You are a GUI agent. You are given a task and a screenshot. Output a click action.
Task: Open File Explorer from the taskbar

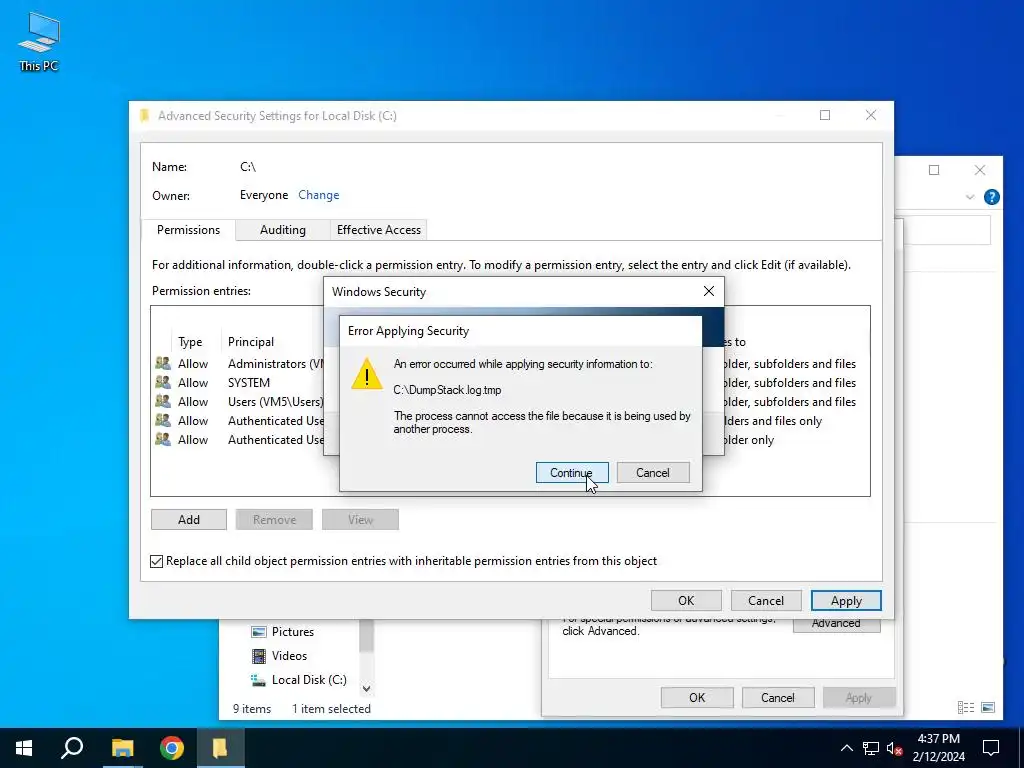coord(122,748)
